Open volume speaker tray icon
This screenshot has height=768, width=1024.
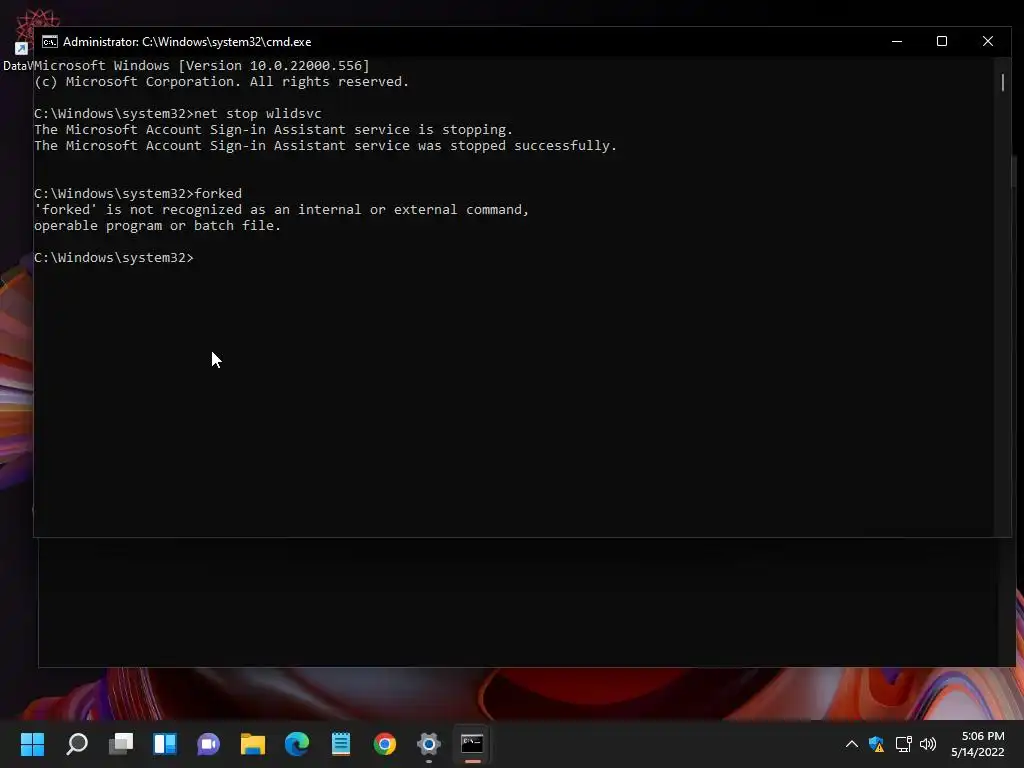tap(928, 744)
